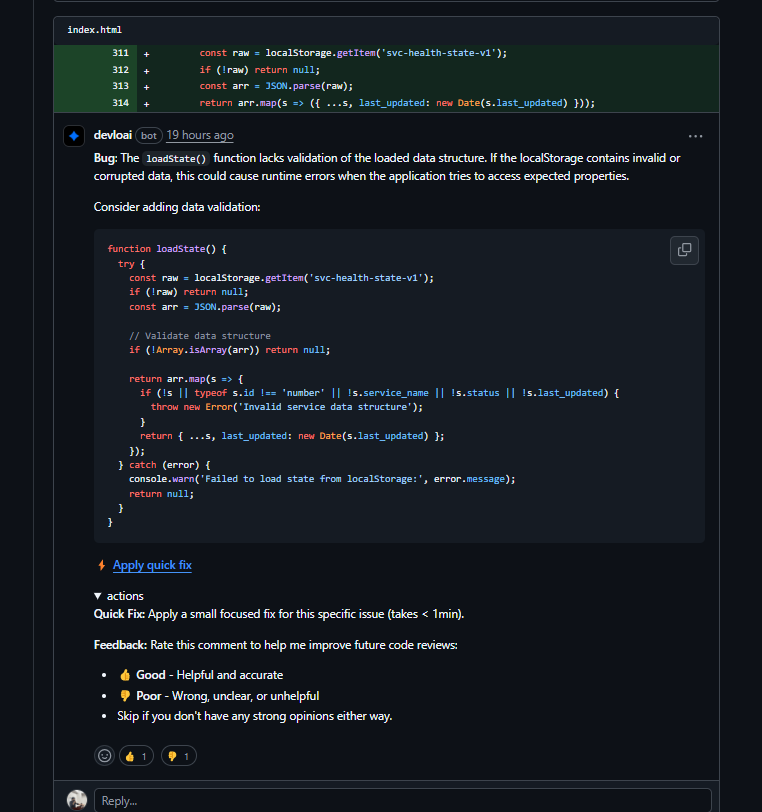This screenshot has height=812, width=762.
Task: Click the user avatar beside Reply field
Action: tap(77, 800)
